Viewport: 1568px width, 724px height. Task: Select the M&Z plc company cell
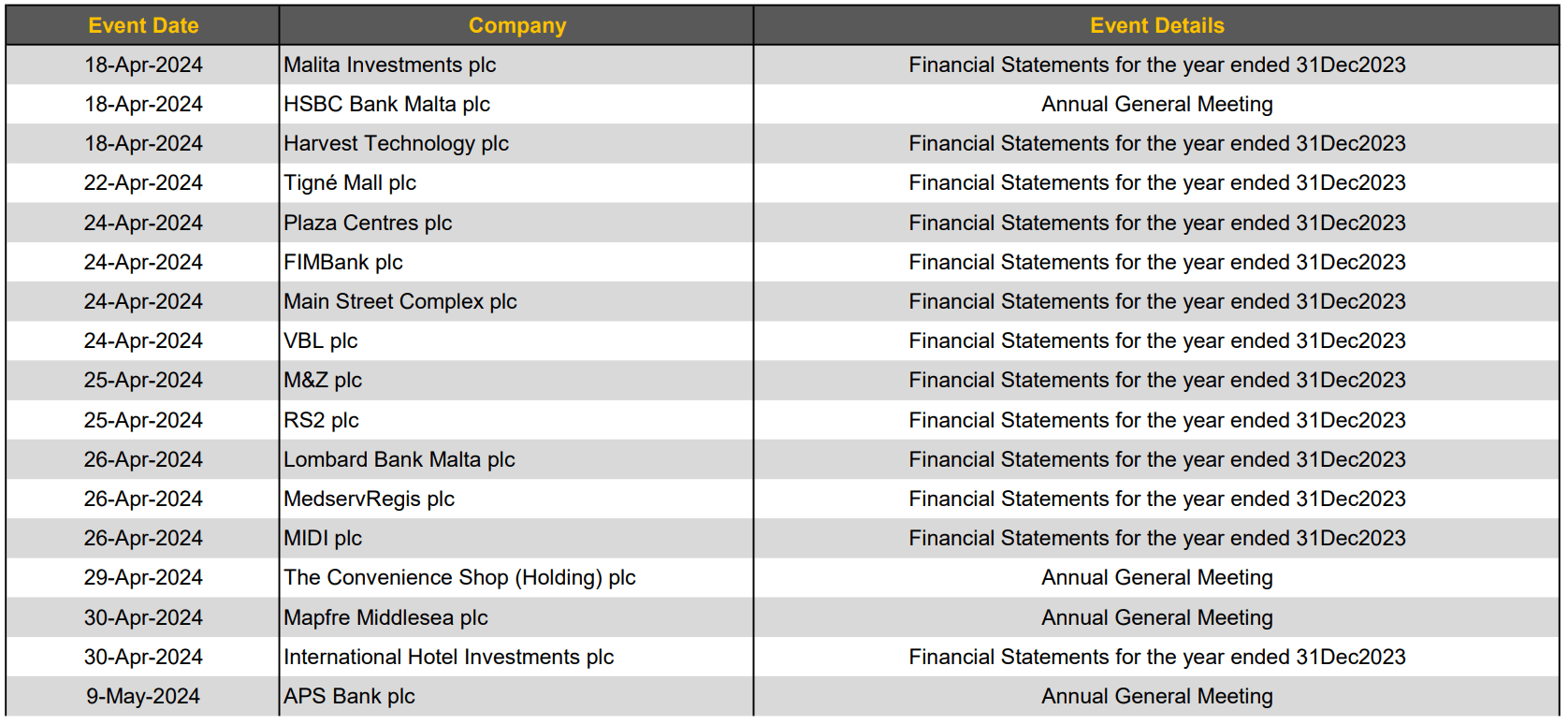click(x=516, y=381)
